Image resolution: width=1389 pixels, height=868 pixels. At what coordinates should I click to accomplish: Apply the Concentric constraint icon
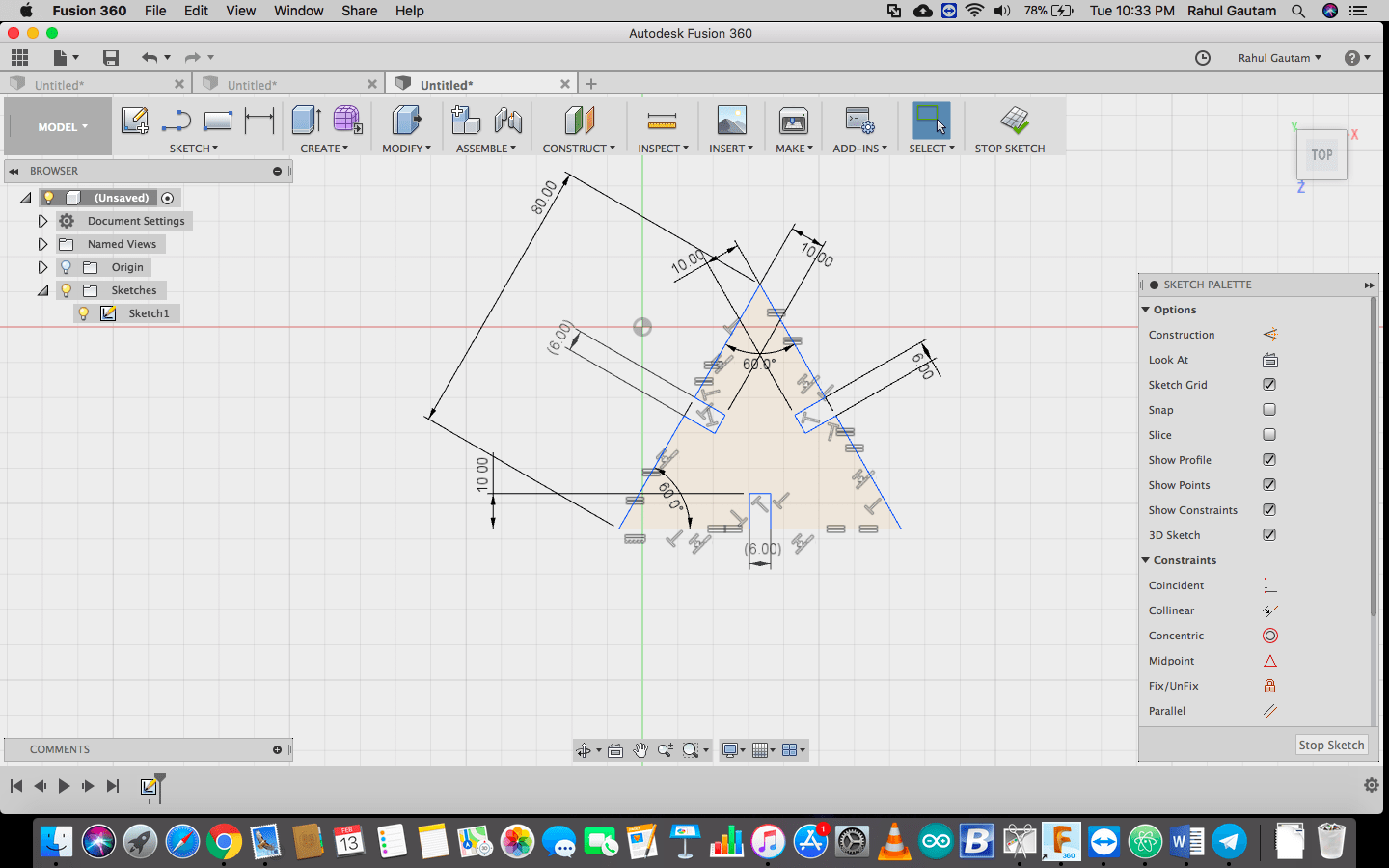pos(1269,636)
